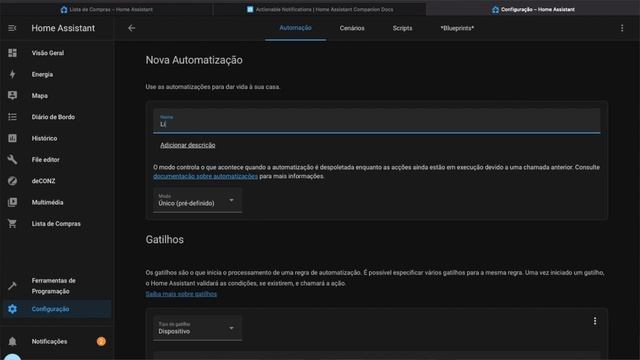This screenshot has height=360, width=640.
Task: Click the Gatilhos section heading
Action: [164, 240]
